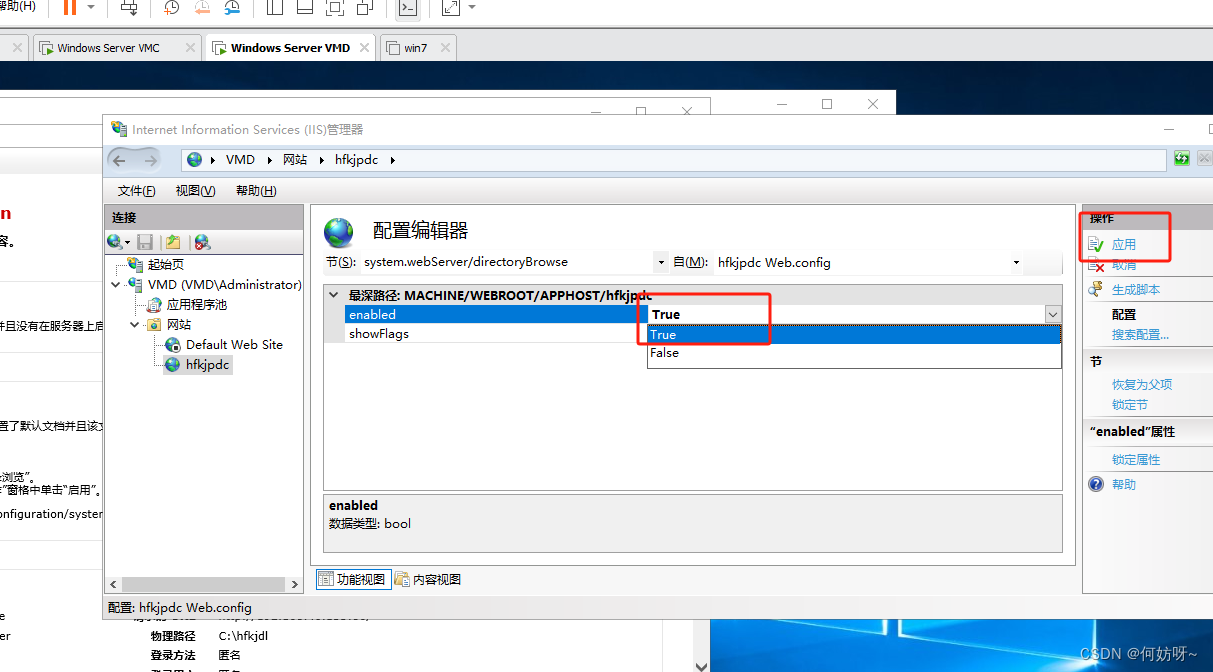The width and height of the screenshot is (1213, 672).
Task: Close the Windows Server VMC tab
Action: coord(188,48)
